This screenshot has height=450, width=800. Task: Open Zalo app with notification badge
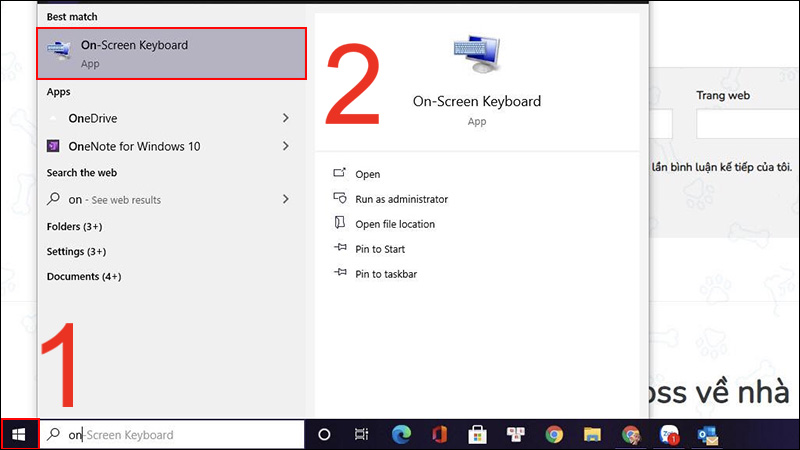pyautogui.click(x=669, y=434)
